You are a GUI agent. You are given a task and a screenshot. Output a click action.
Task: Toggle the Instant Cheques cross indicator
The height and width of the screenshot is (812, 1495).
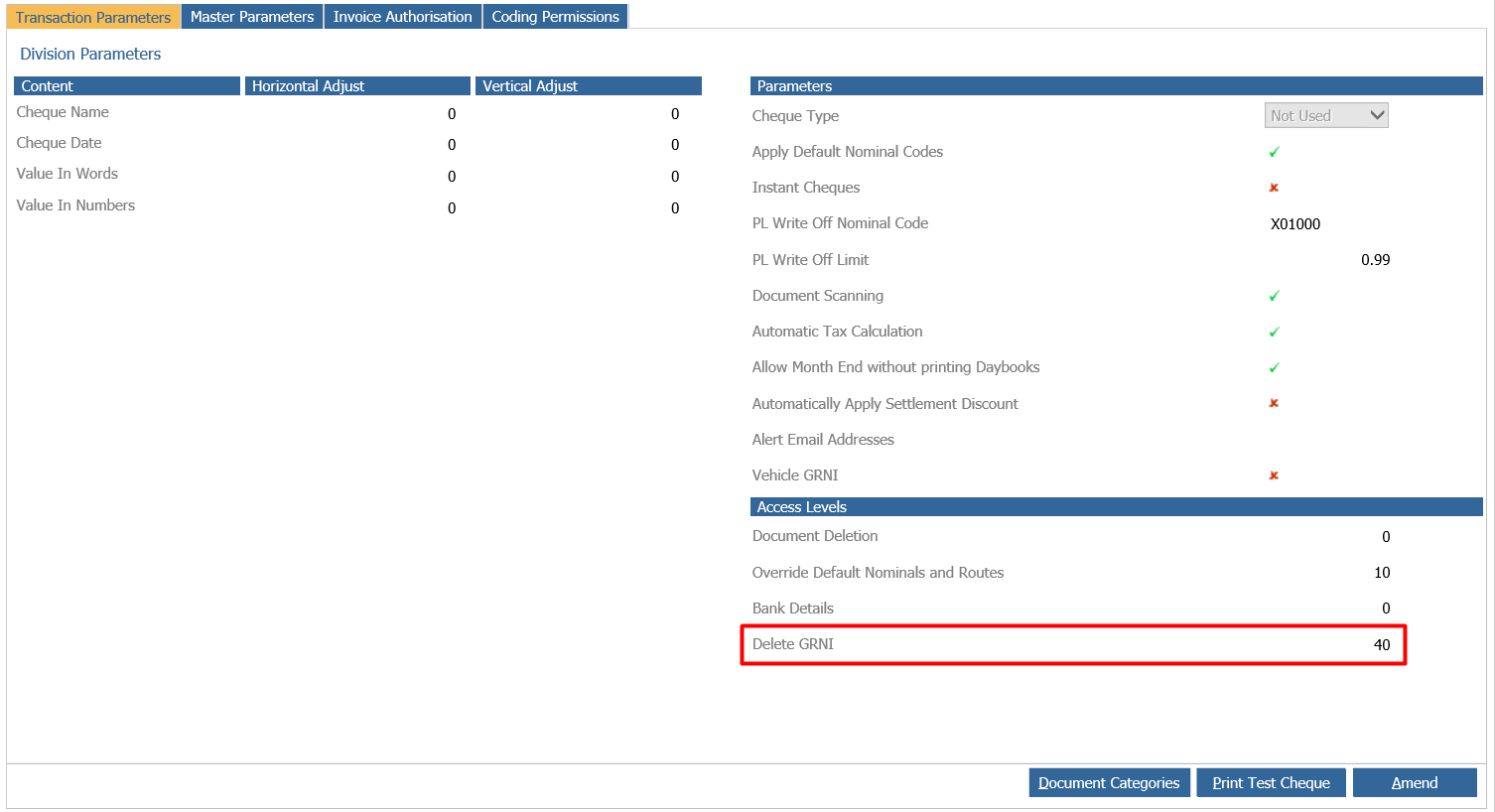point(1274,188)
